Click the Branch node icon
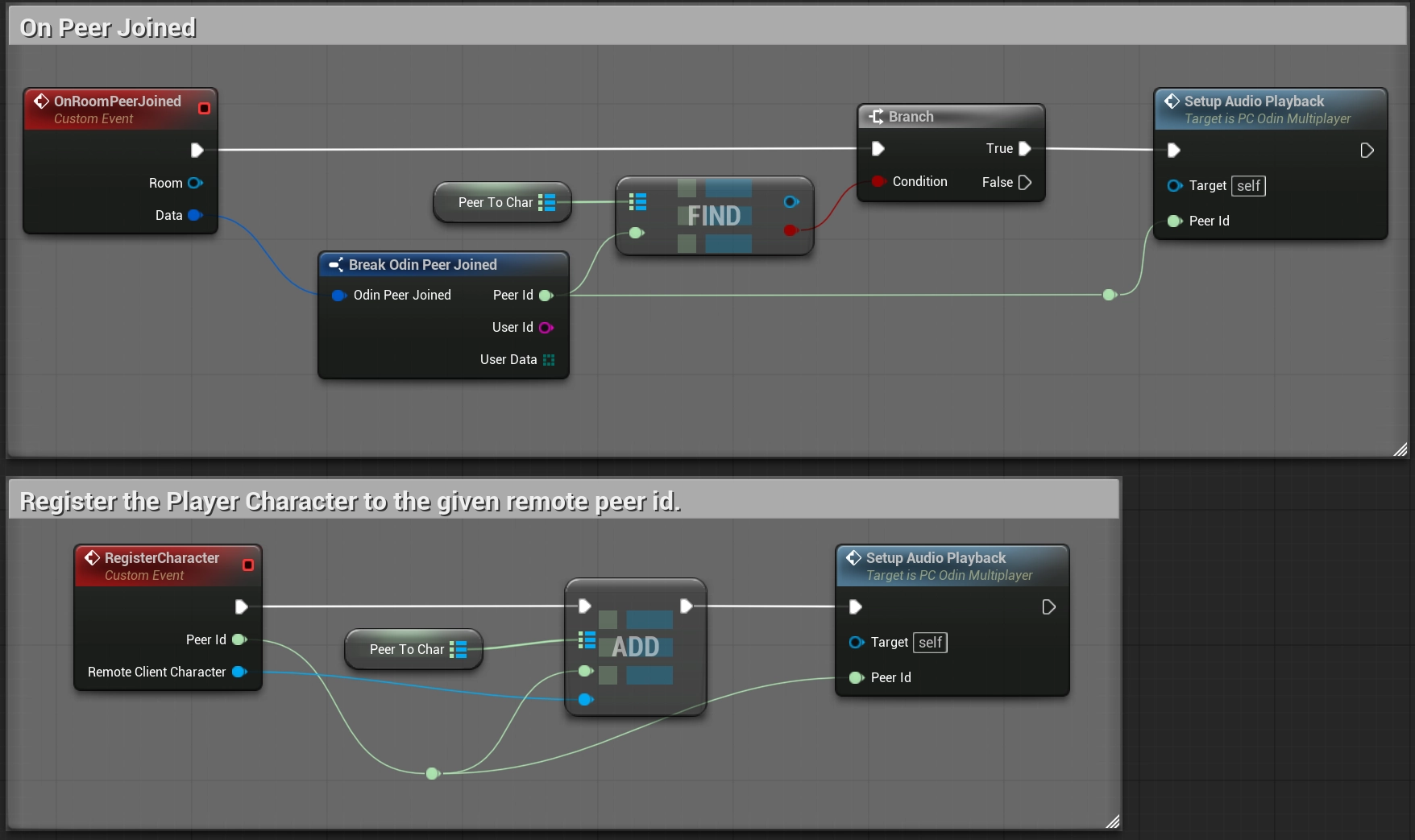 pos(875,116)
